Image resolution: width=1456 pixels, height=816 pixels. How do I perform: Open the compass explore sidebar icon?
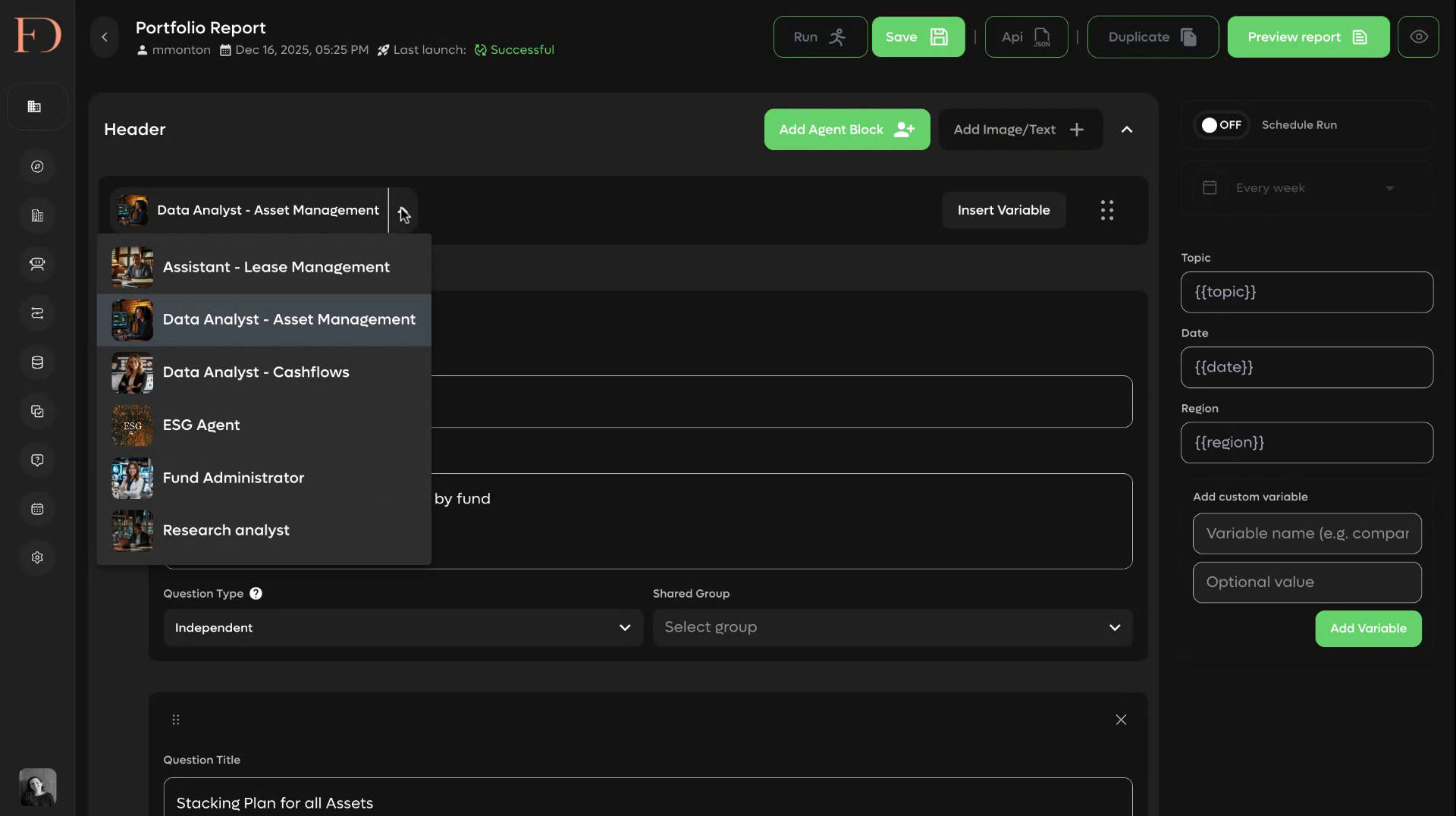(x=37, y=167)
